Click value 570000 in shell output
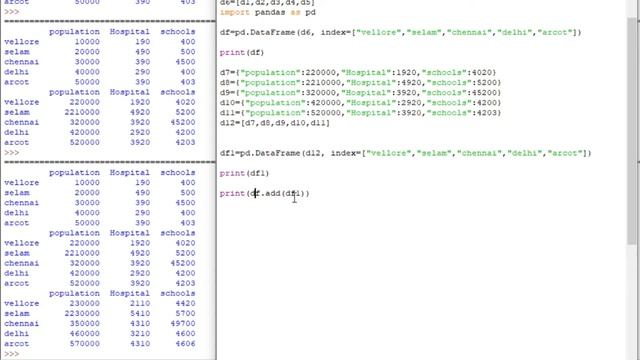 tap(84, 344)
